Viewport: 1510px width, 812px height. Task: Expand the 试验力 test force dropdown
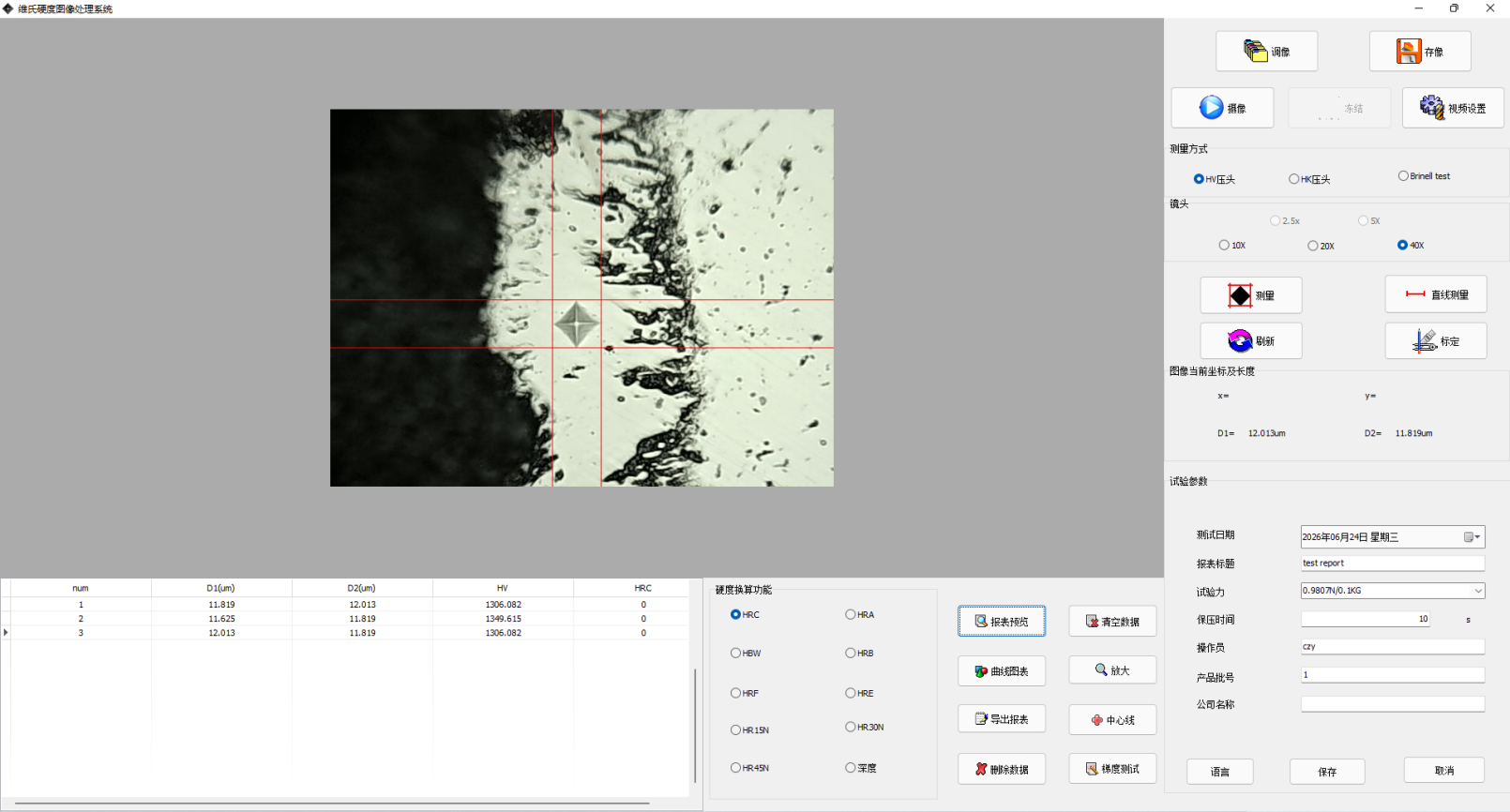click(1478, 591)
